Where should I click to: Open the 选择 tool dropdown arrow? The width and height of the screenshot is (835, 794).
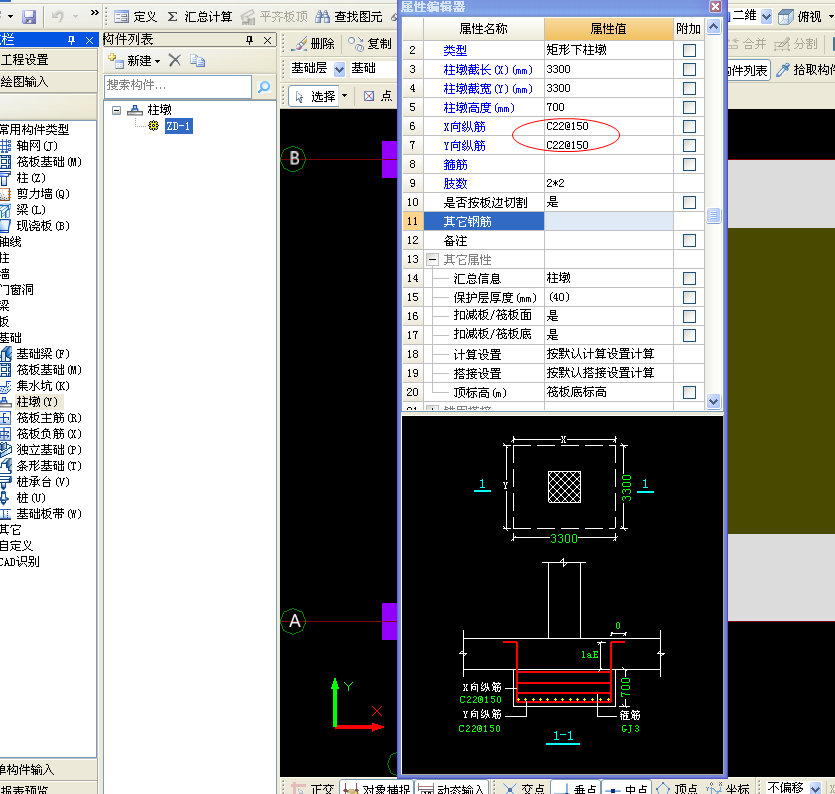pyautogui.click(x=344, y=96)
